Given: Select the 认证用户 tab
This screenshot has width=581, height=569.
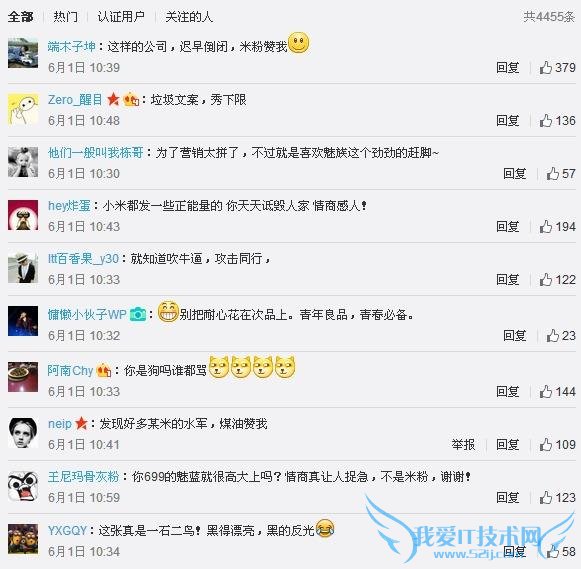Looking at the screenshot, I should [121, 17].
